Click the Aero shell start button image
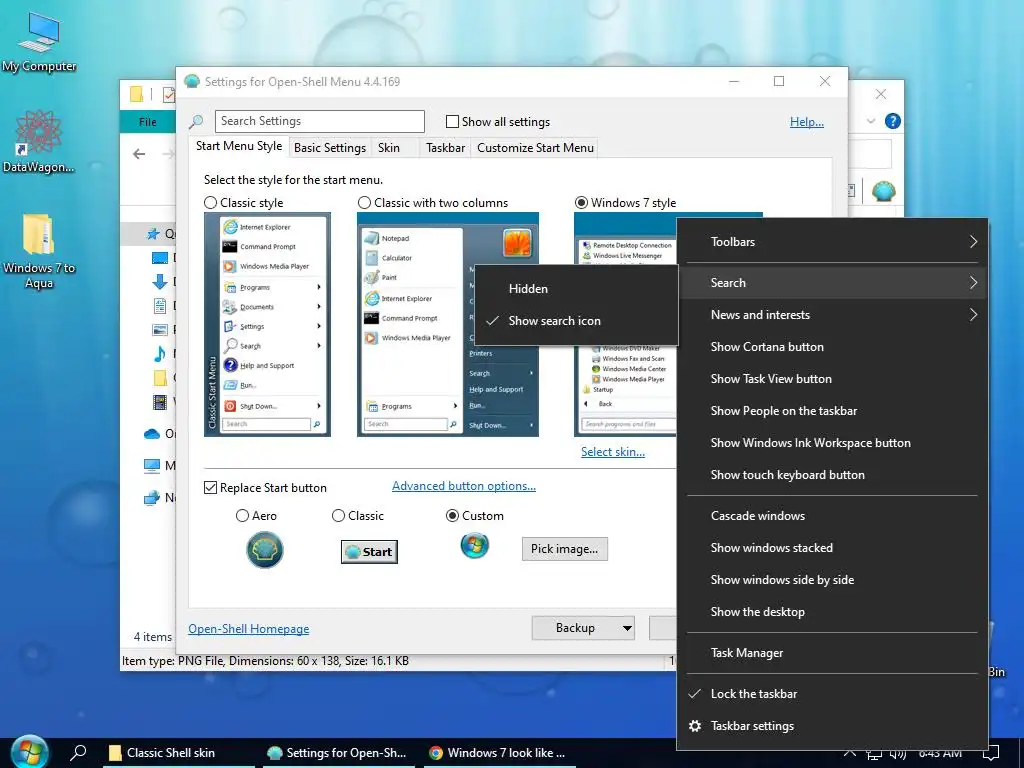Viewport: 1024px width, 768px height. pos(264,550)
